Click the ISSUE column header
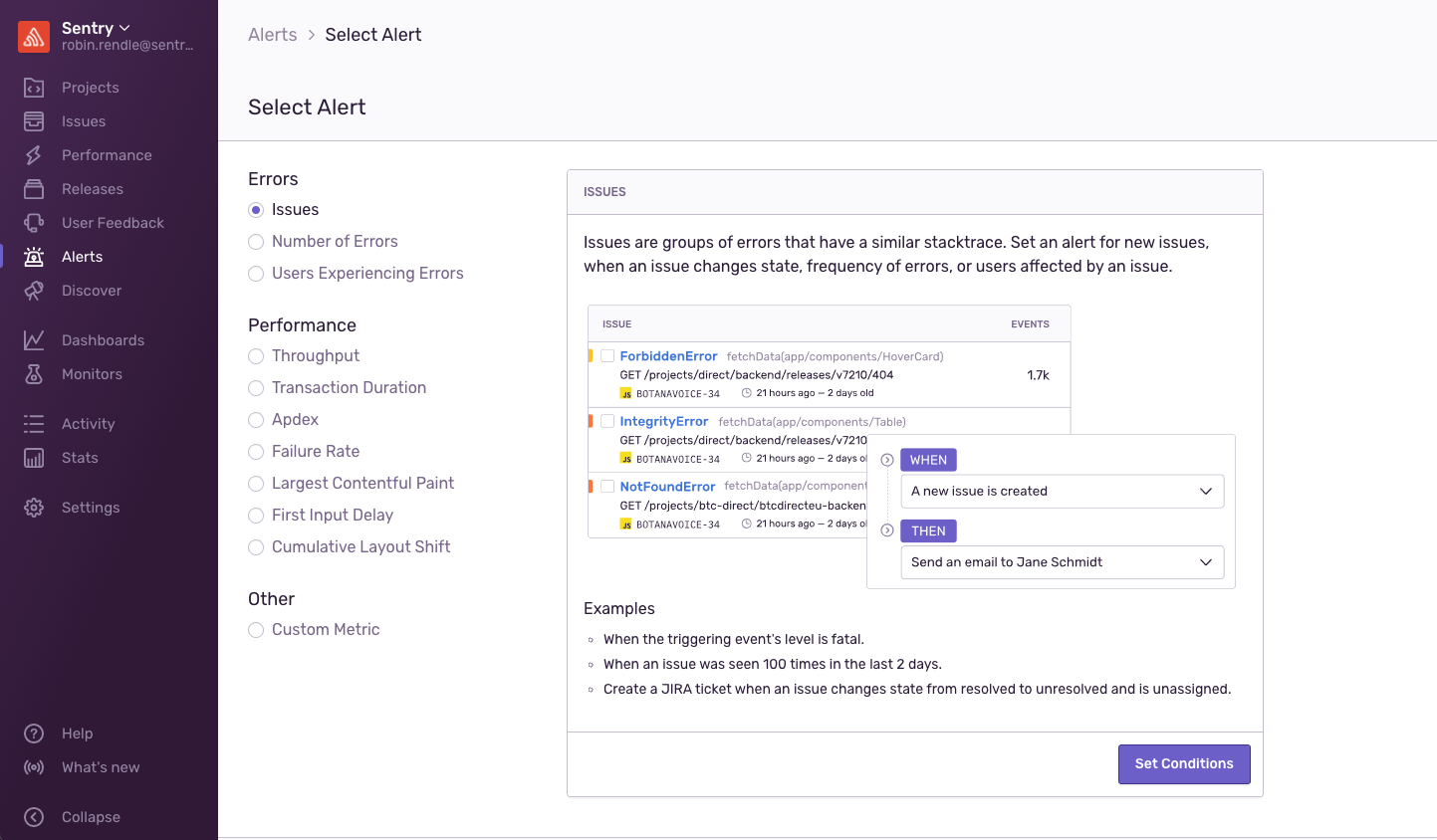The height and width of the screenshot is (840, 1437). 616,324
